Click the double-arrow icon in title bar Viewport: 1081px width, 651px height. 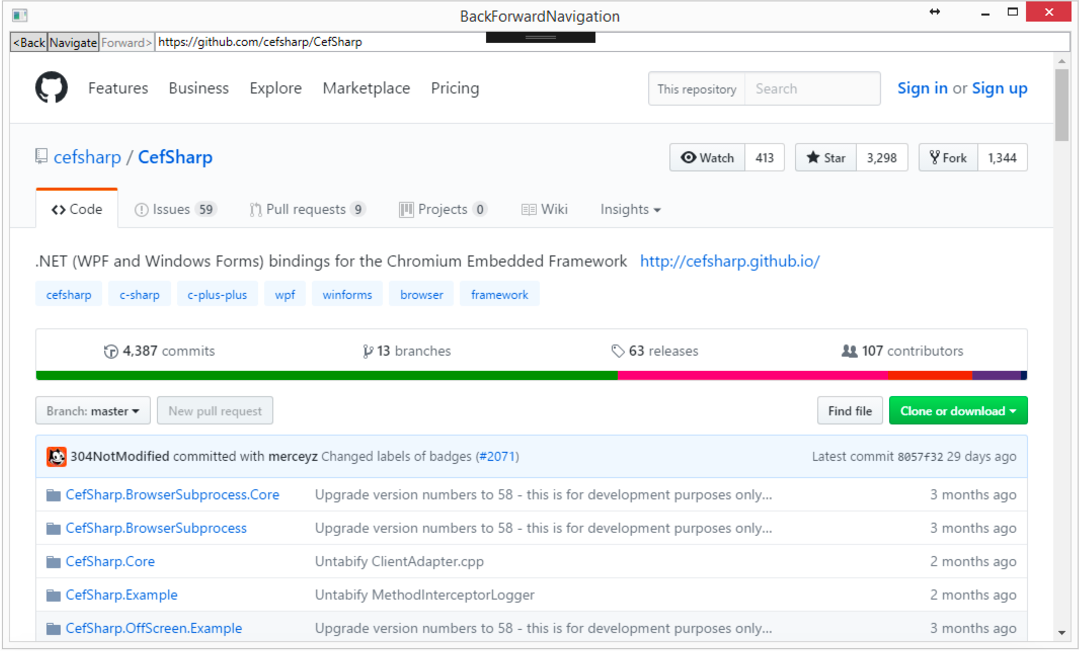point(935,12)
